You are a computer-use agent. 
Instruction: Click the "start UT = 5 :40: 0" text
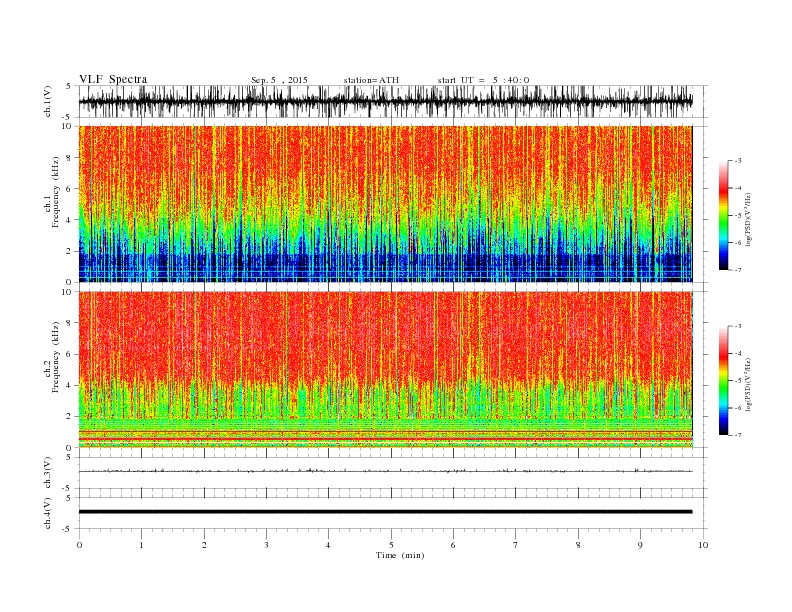[x=483, y=80]
